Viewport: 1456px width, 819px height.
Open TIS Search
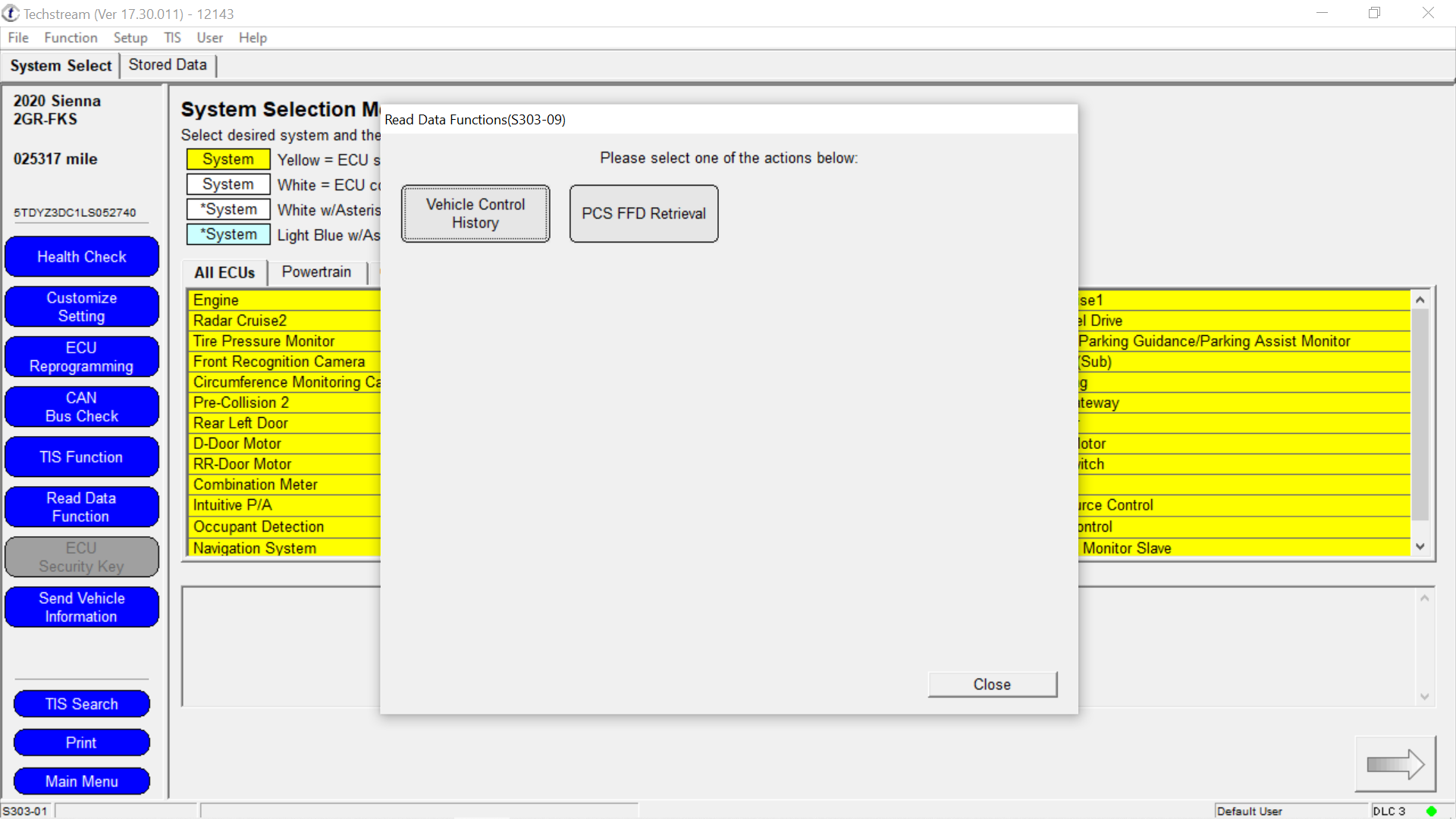coord(82,704)
